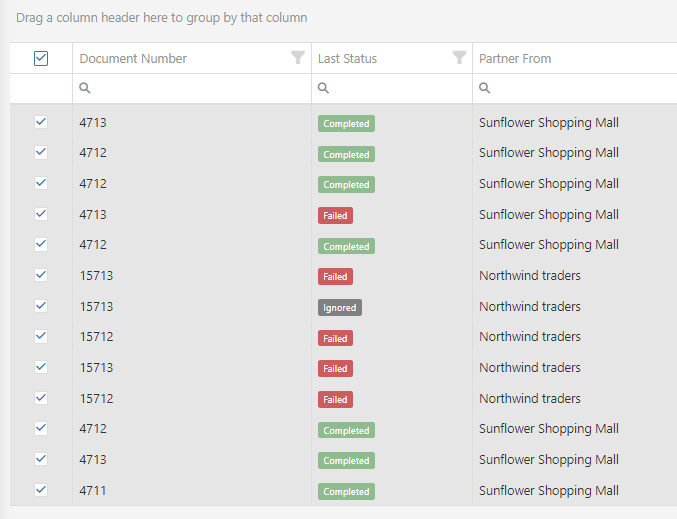Image resolution: width=677 pixels, height=519 pixels.
Task: Toggle the select-all checkbox in header
Action: tap(41, 58)
